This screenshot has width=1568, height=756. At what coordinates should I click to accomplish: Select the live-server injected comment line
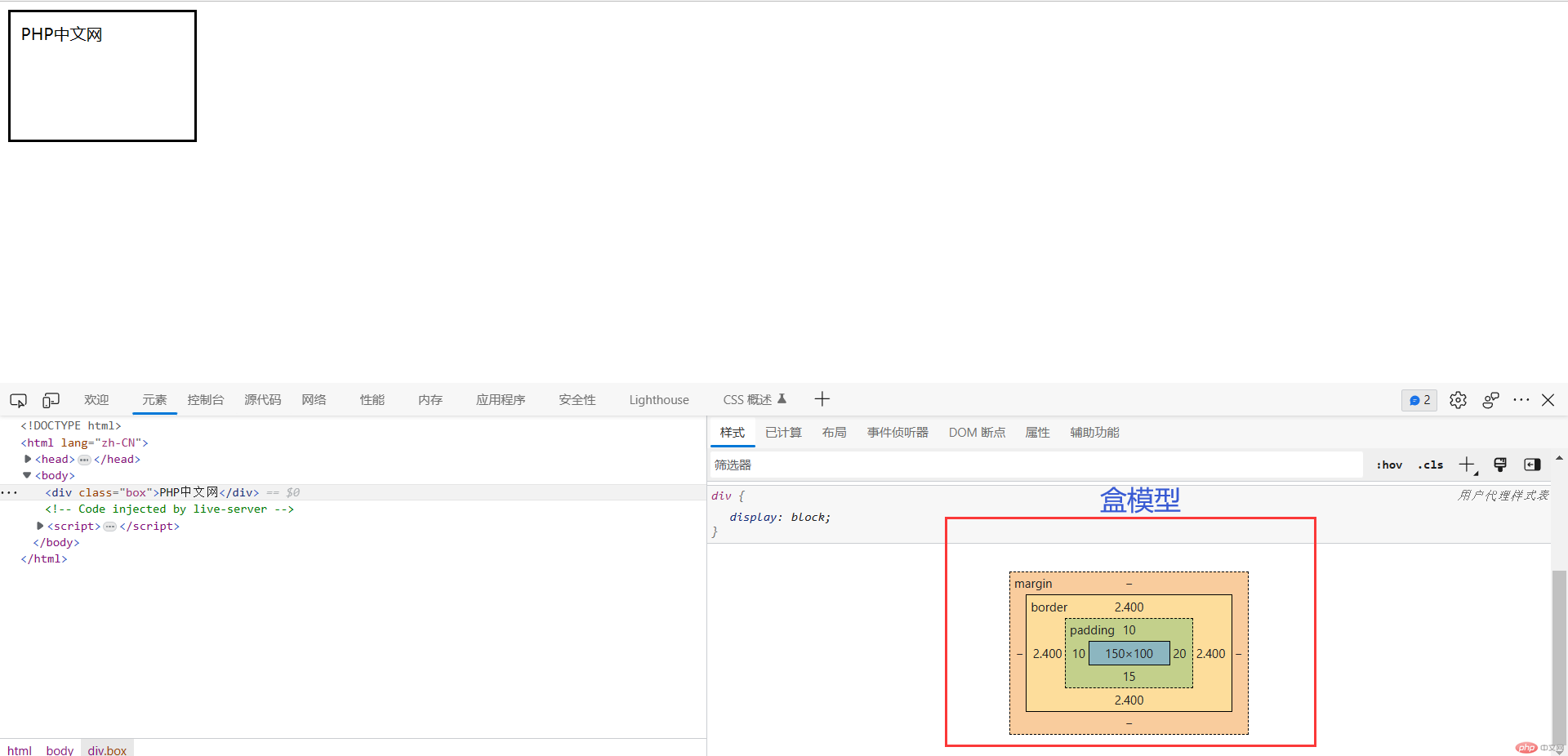pos(170,509)
